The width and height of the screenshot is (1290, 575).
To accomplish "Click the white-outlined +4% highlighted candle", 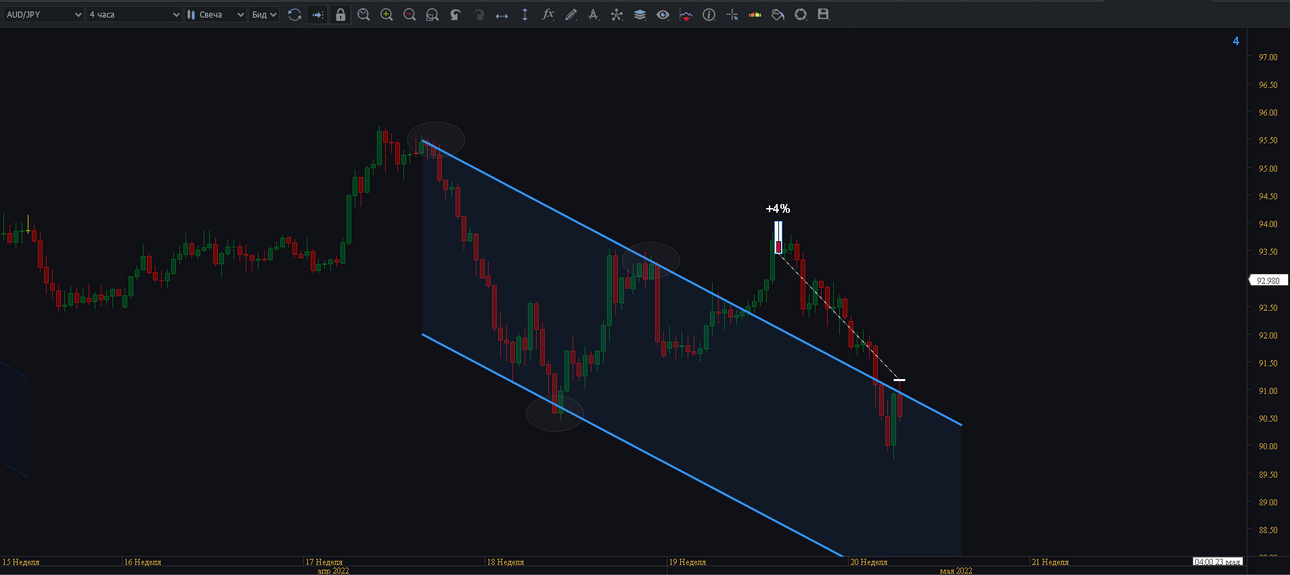I will click(x=778, y=239).
